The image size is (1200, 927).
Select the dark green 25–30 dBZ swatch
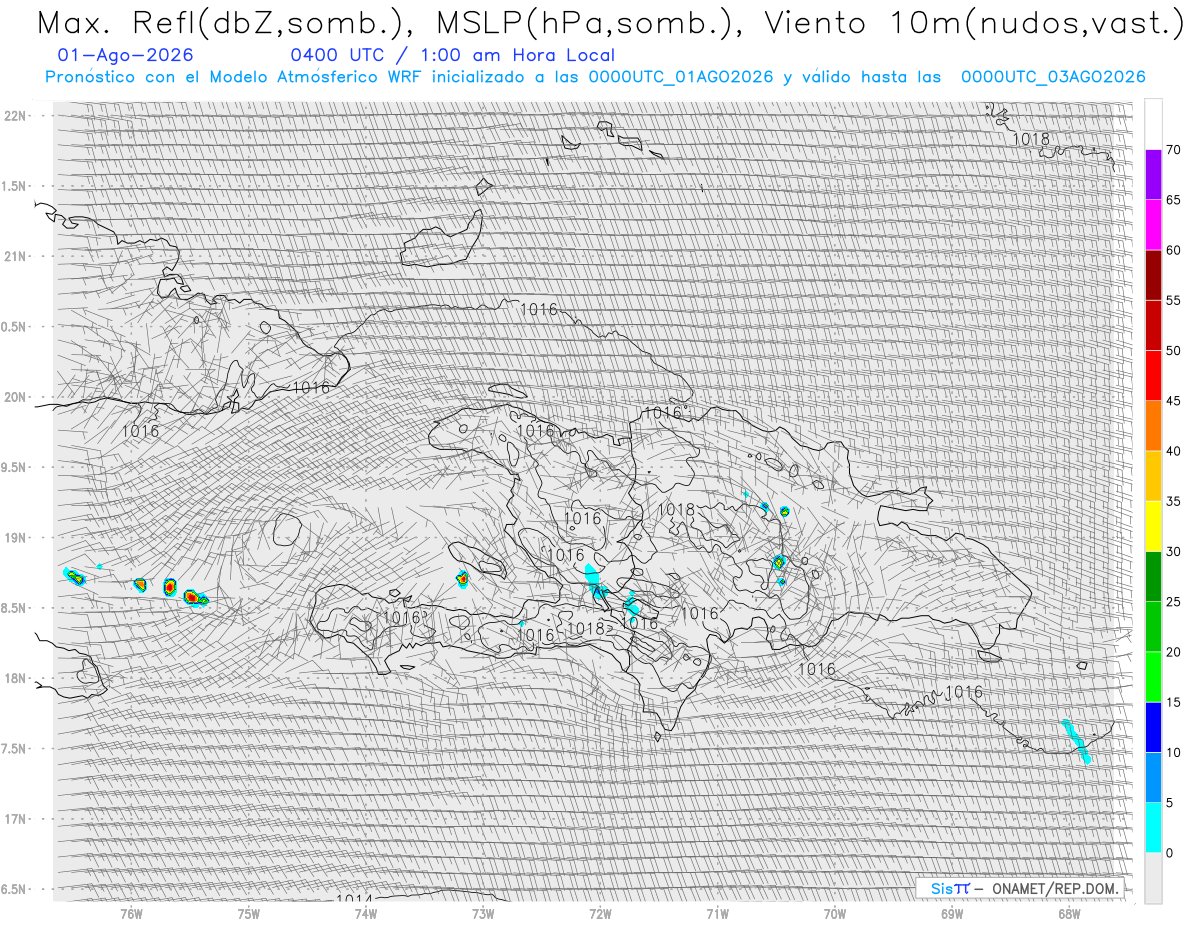[1153, 576]
